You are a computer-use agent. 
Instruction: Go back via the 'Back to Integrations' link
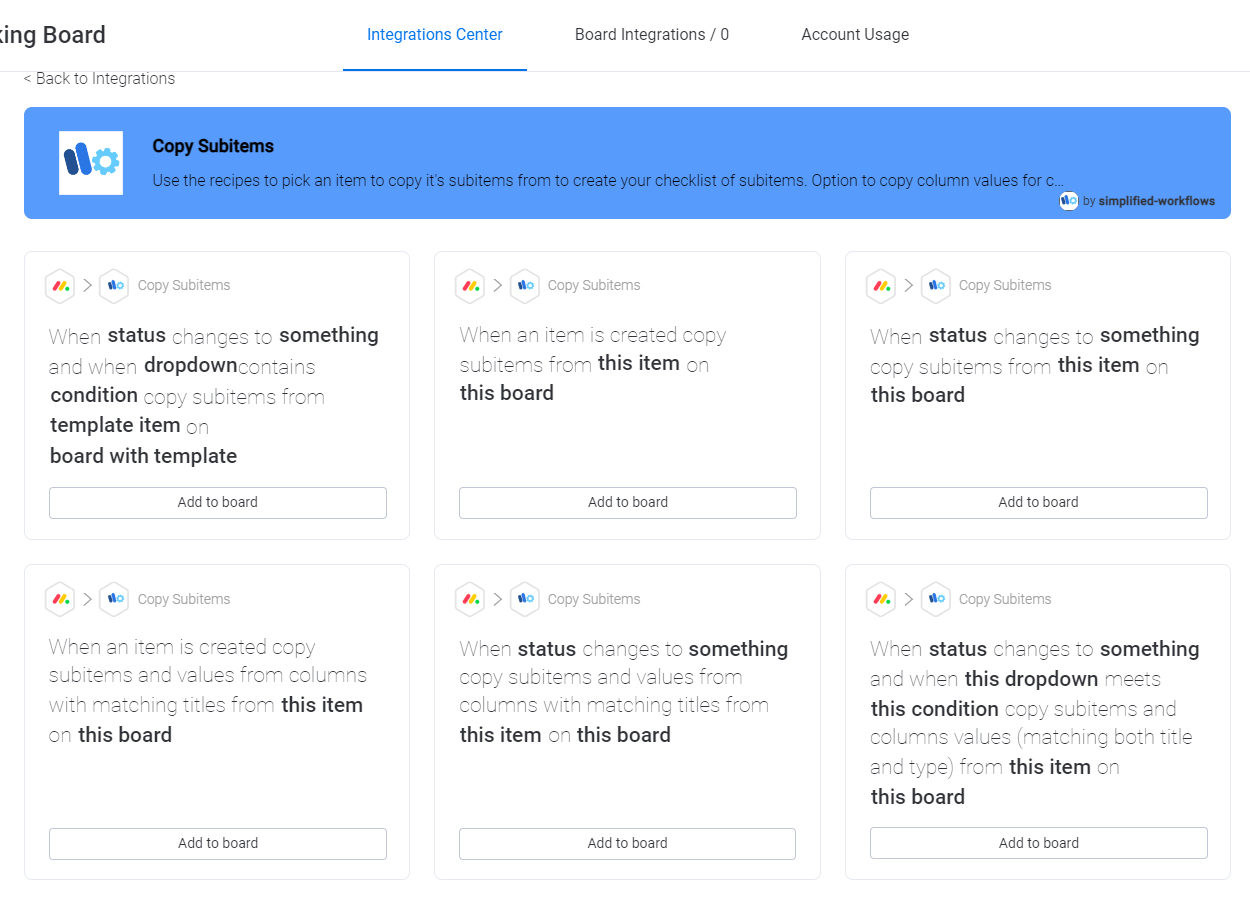pos(99,78)
